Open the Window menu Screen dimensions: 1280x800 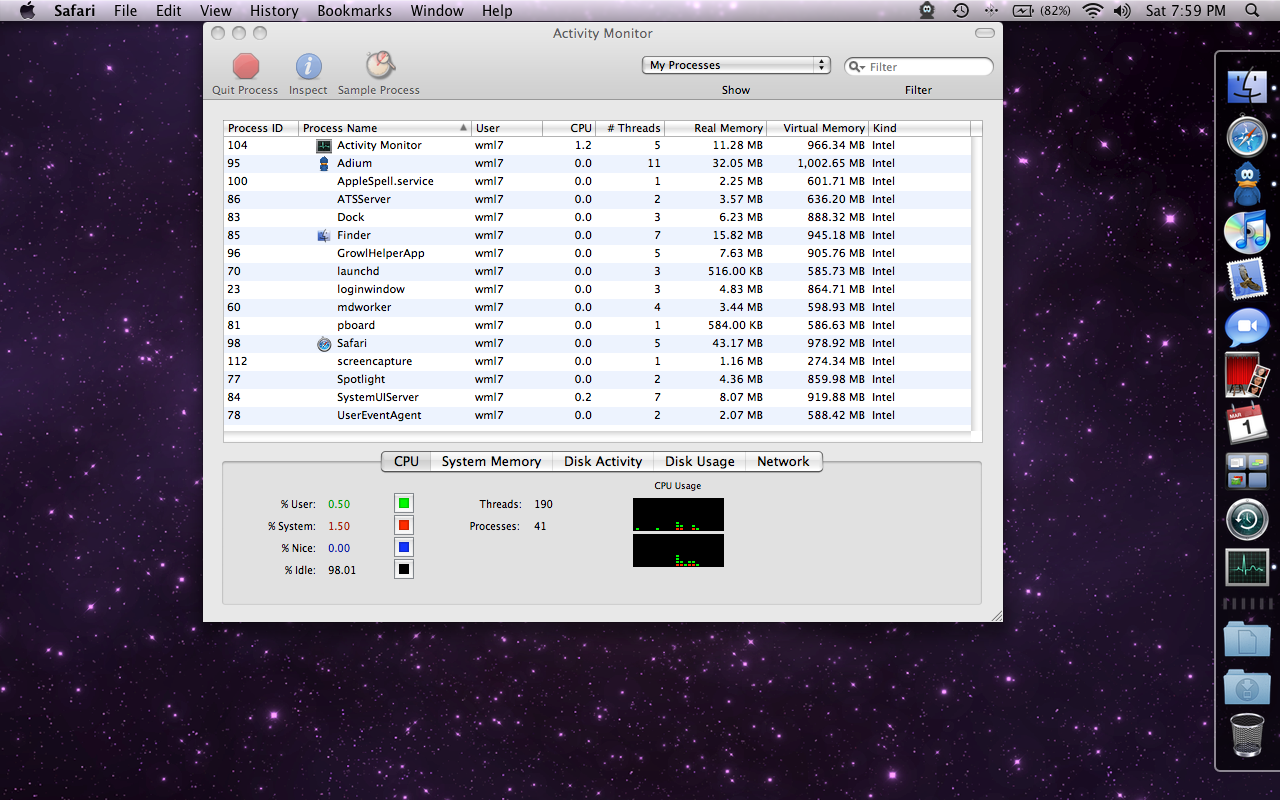pyautogui.click(x=437, y=11)
